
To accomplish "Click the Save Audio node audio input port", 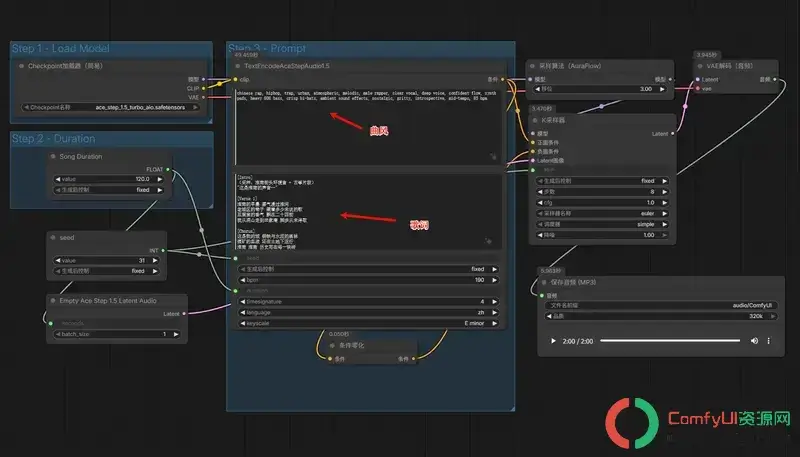I will pyautogui.click(x=542, y=295).
